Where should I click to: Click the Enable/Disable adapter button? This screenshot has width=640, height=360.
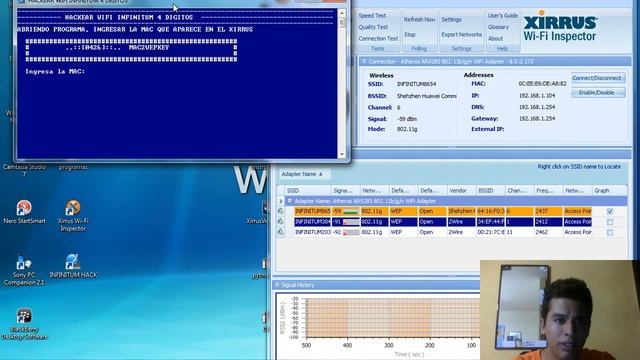[x=598, y=93]
